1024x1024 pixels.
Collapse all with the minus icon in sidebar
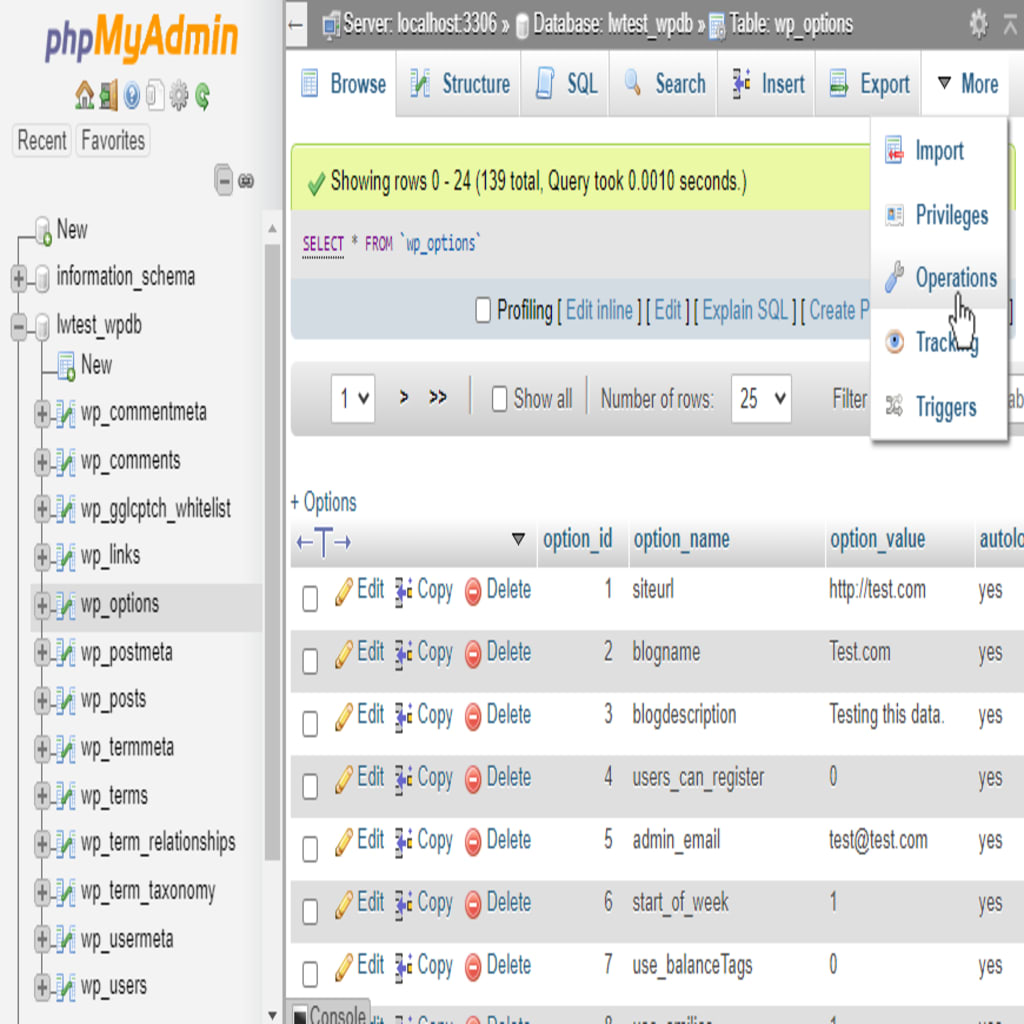pos(223,180)
